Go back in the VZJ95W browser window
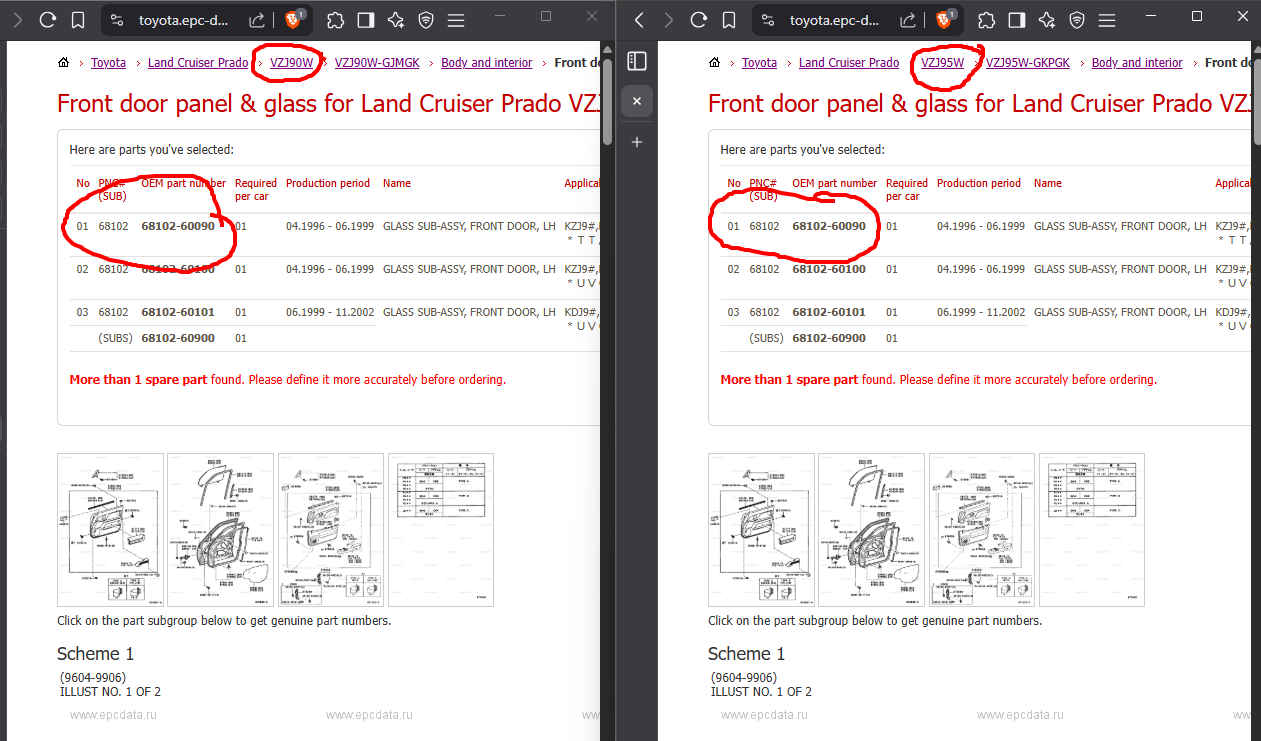The image size is (1261, 741). click(x=639, y=19)
